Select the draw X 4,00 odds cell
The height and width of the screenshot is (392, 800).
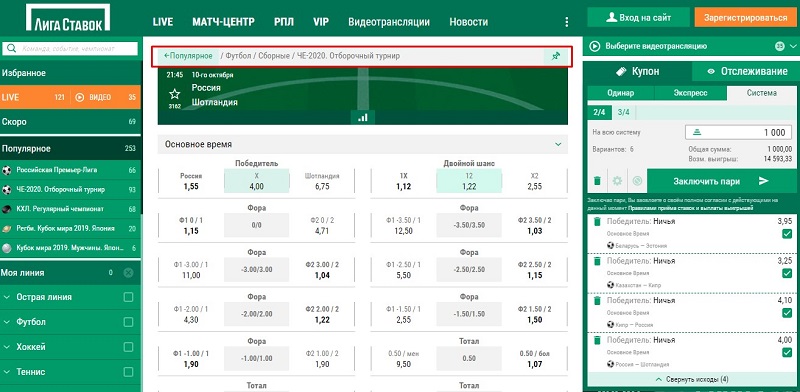point(257,181)
